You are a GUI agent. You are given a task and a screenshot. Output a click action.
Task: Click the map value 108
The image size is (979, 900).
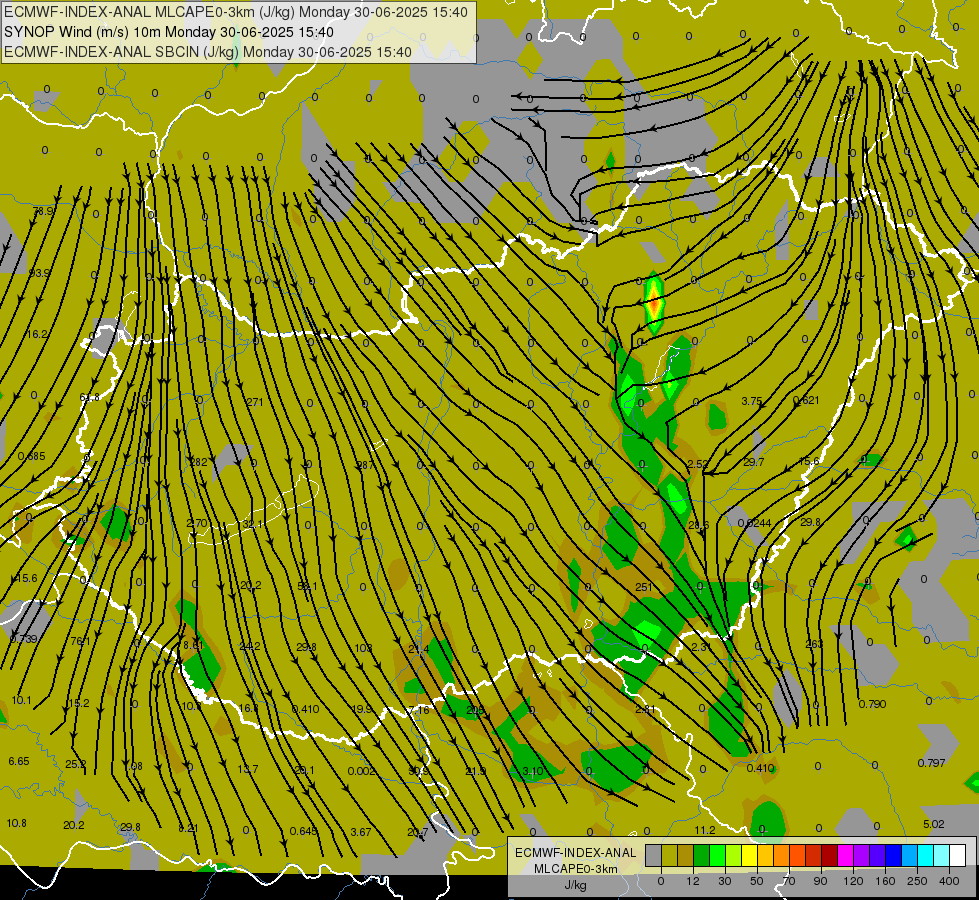pyautogui.click(x=363, y=648)
